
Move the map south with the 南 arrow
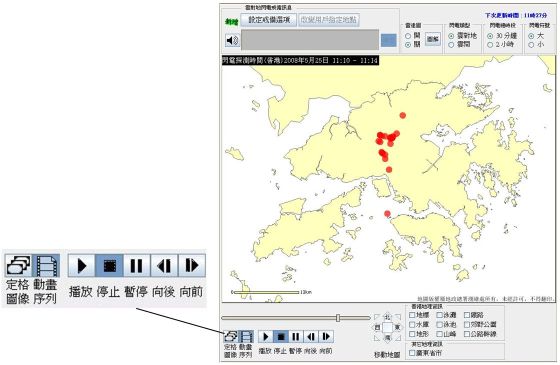(x=387, y=338)
